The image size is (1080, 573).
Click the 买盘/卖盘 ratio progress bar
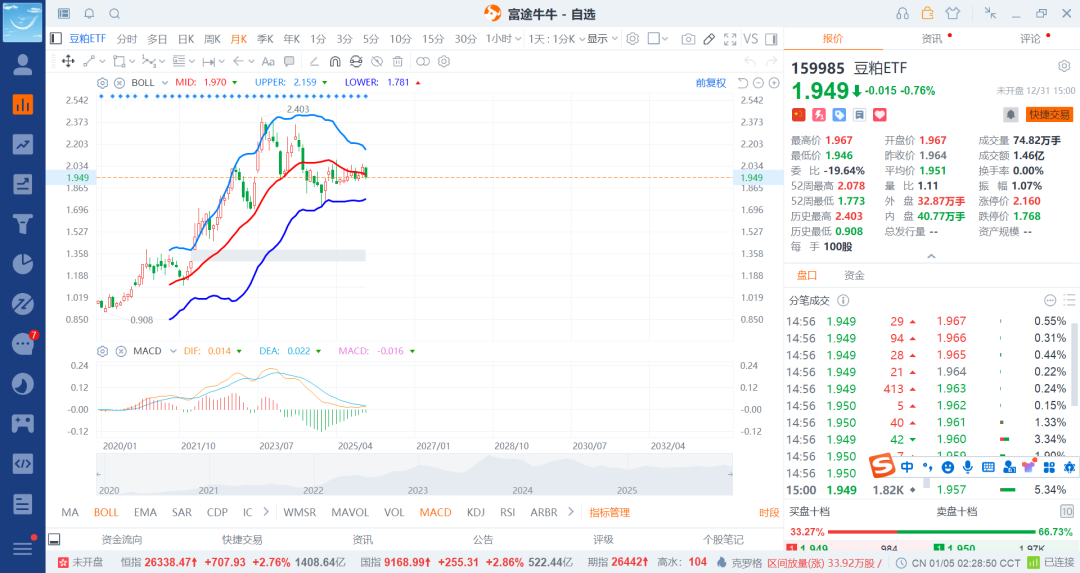click(931, 532)
